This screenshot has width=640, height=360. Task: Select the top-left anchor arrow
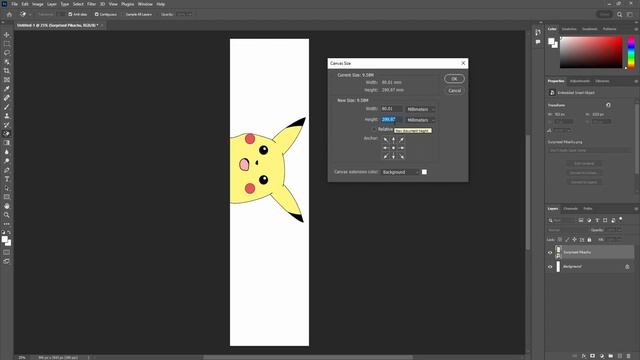click(x=386, y=140)
